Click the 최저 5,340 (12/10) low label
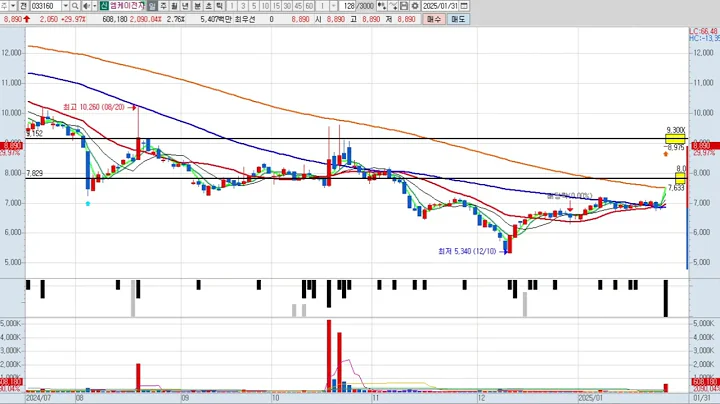720x404 pixels. point(467,251)
